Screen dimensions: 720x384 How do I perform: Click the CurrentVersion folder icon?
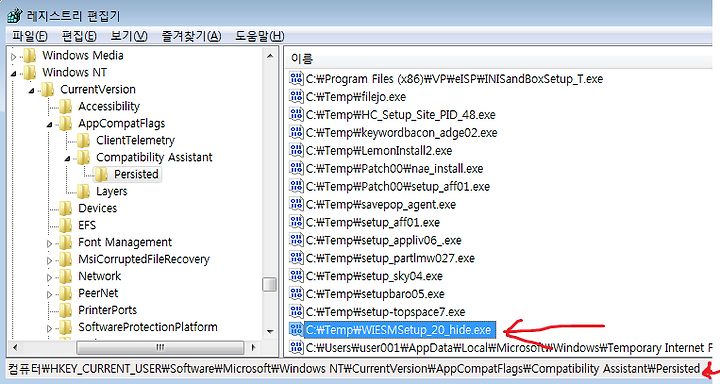tap(47, 90)
